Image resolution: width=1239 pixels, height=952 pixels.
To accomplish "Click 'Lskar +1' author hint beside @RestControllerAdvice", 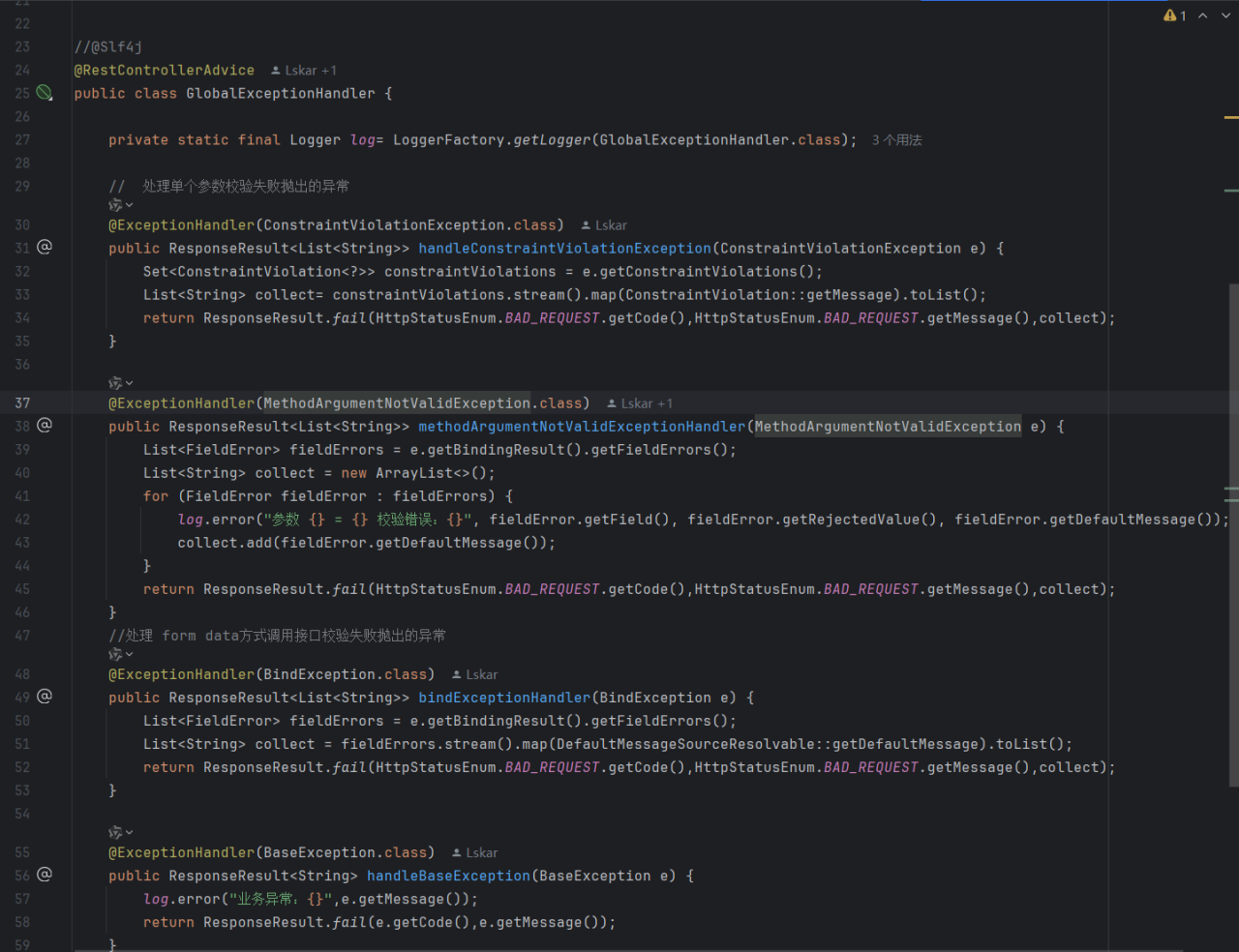I will pos(304,71).
